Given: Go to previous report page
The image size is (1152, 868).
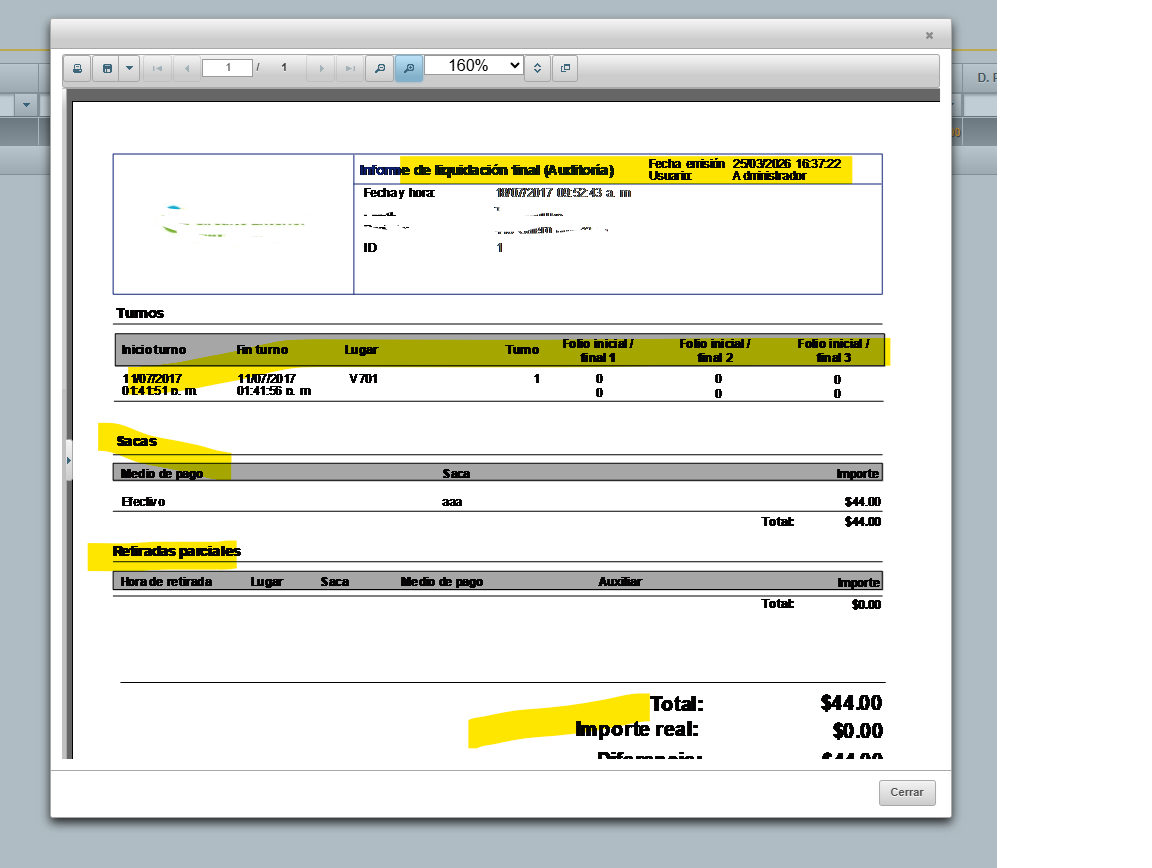Looking at the screenshot, I should point(186,68).
